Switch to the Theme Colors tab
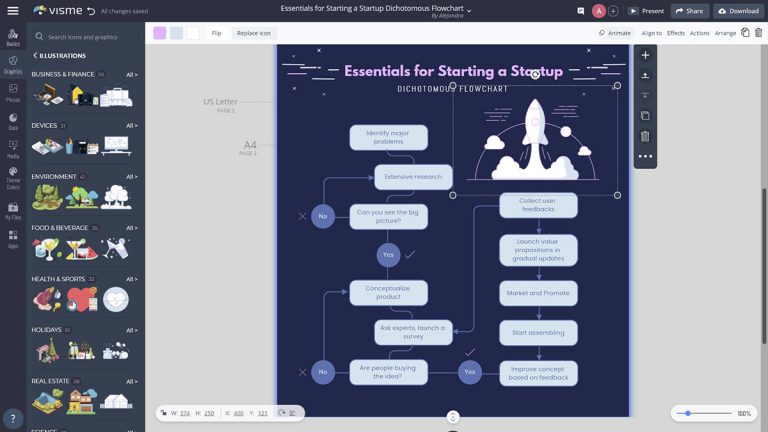 click(x=13, y=181)
